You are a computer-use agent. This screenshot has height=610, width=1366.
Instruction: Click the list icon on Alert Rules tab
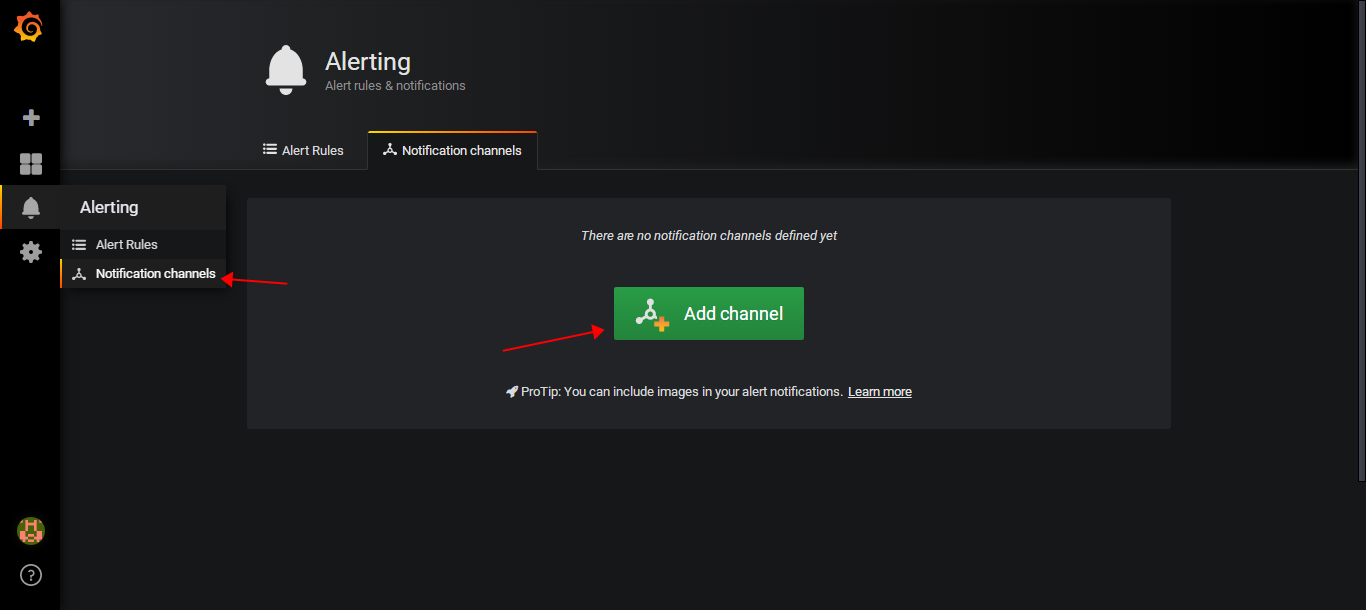(x=270, y=150)
